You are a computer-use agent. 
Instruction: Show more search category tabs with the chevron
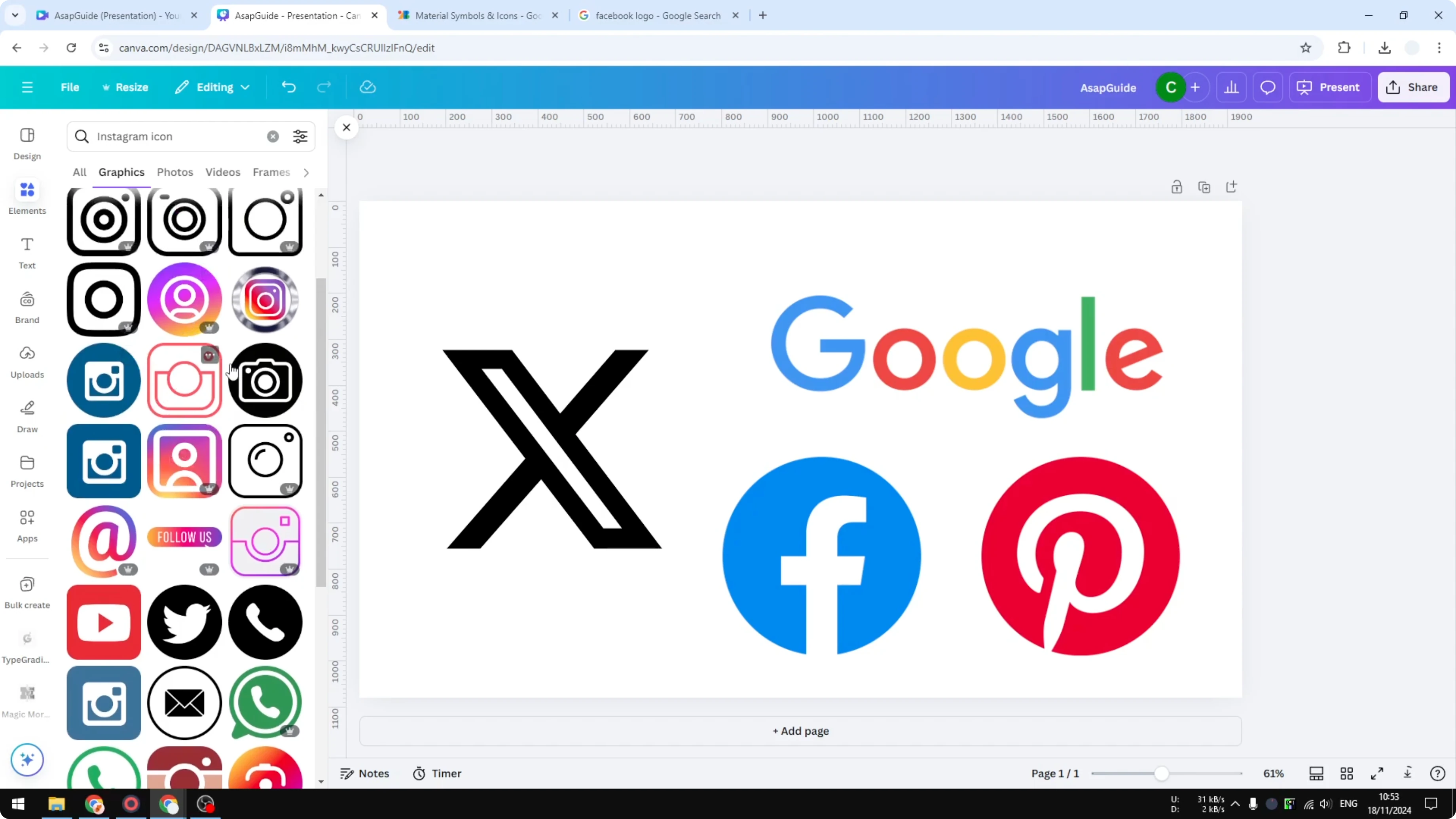[306, 173]
